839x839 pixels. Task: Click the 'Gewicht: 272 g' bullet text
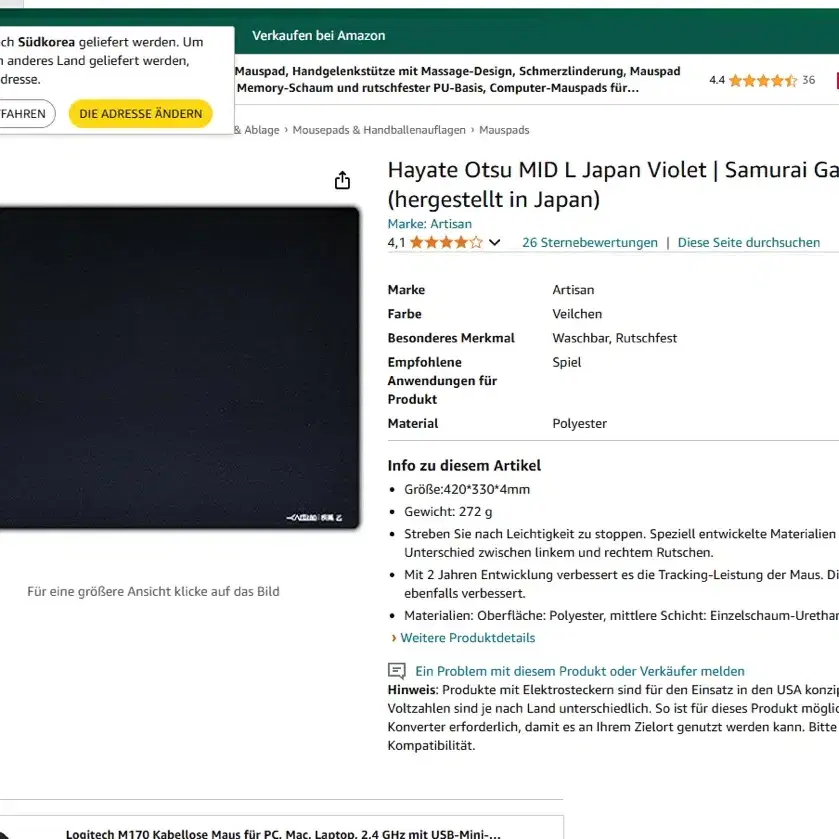[x=448, y=512]
